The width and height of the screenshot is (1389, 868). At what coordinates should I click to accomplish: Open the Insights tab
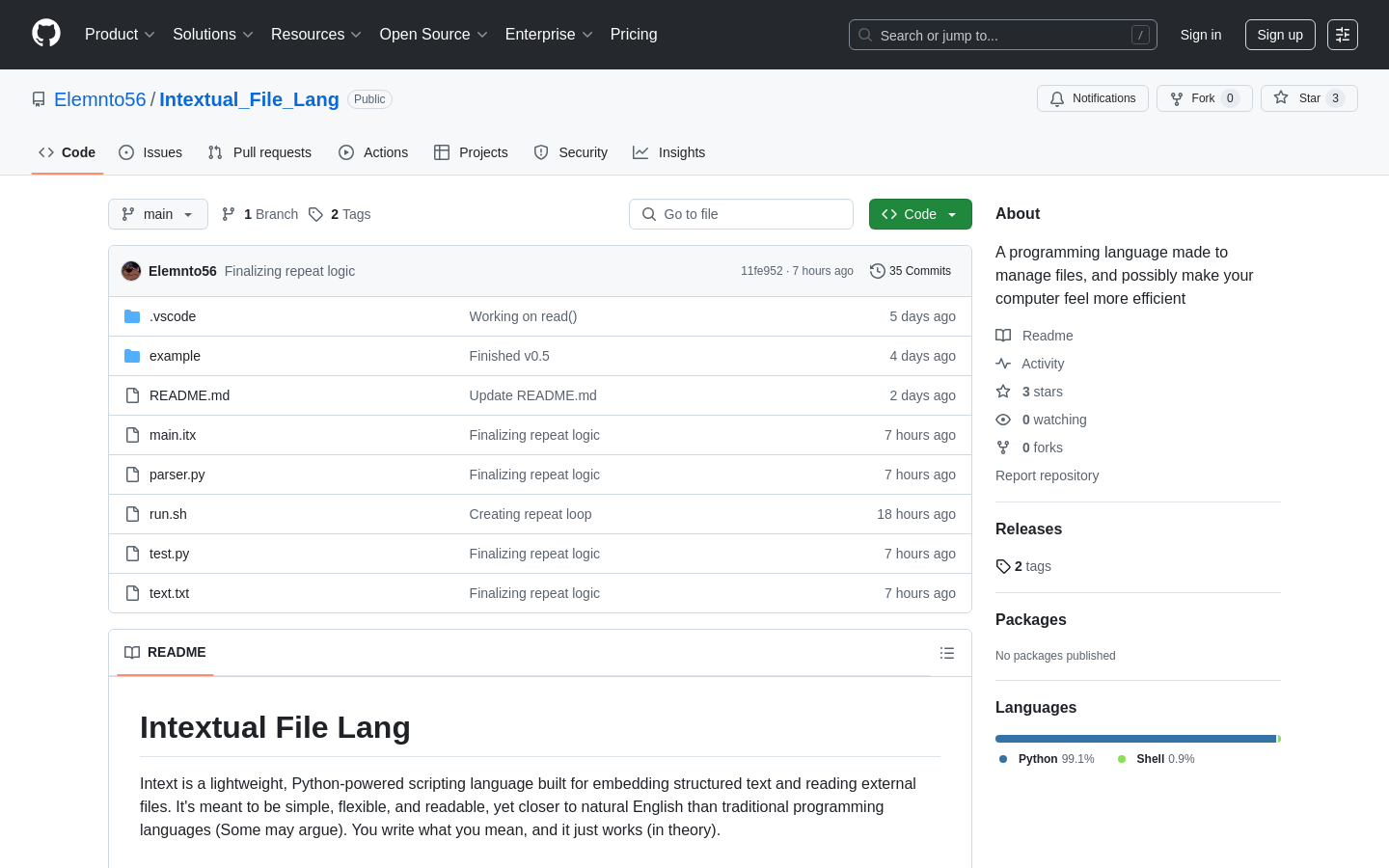(x=669, y=152)
